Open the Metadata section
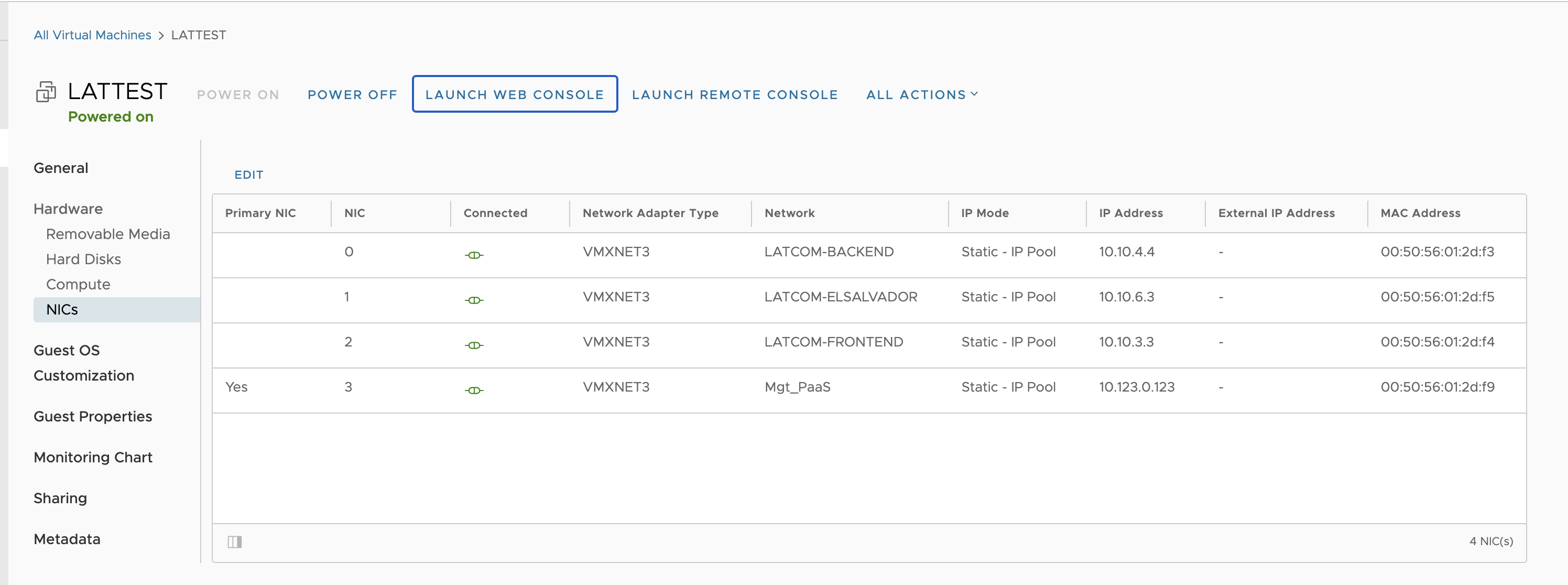The image size is (1568, 585). [x=67, y=539]
